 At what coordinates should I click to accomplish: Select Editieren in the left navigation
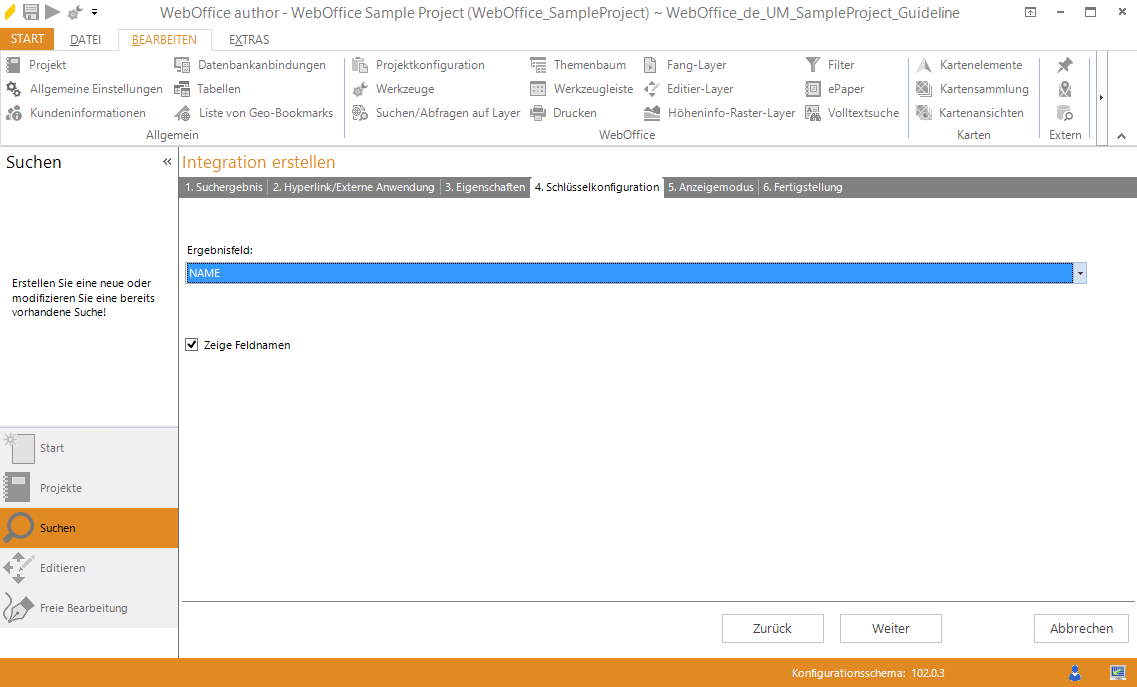[x=62, y=568]
